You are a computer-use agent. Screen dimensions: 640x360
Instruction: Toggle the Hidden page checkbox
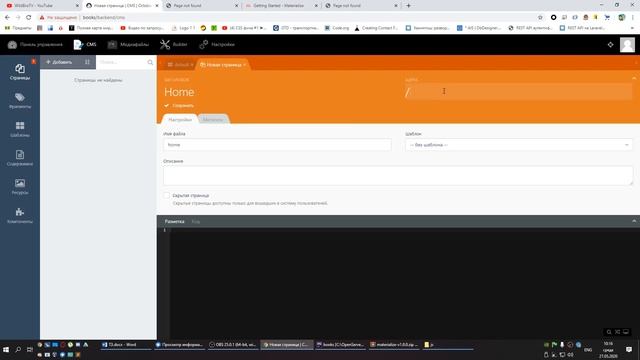coord(167,196)
